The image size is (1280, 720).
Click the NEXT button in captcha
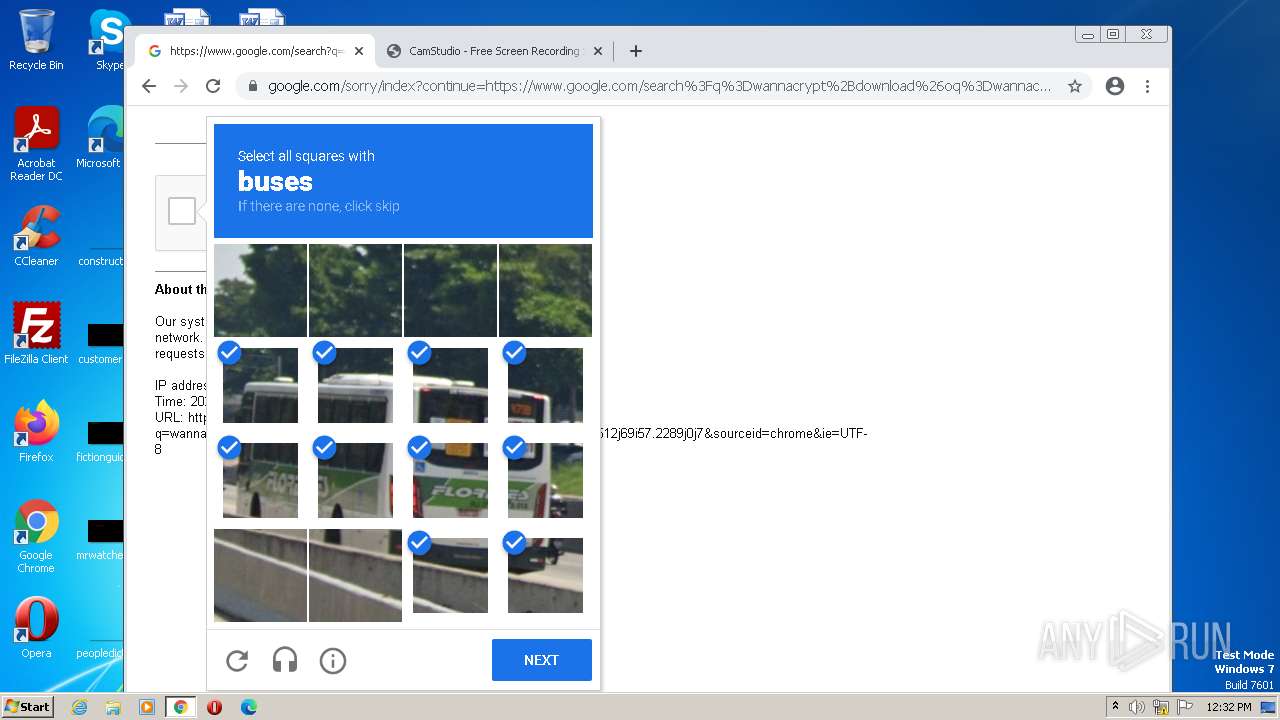click(542, 660)
